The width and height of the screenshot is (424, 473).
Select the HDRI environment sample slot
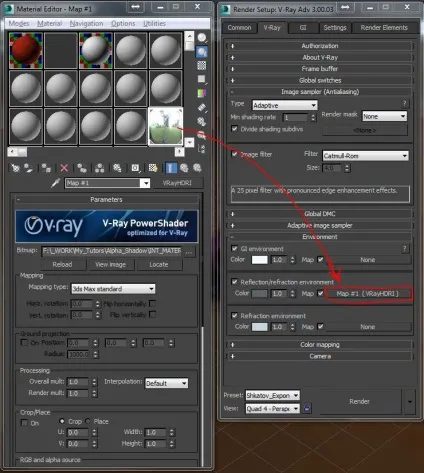pos(166,127)
